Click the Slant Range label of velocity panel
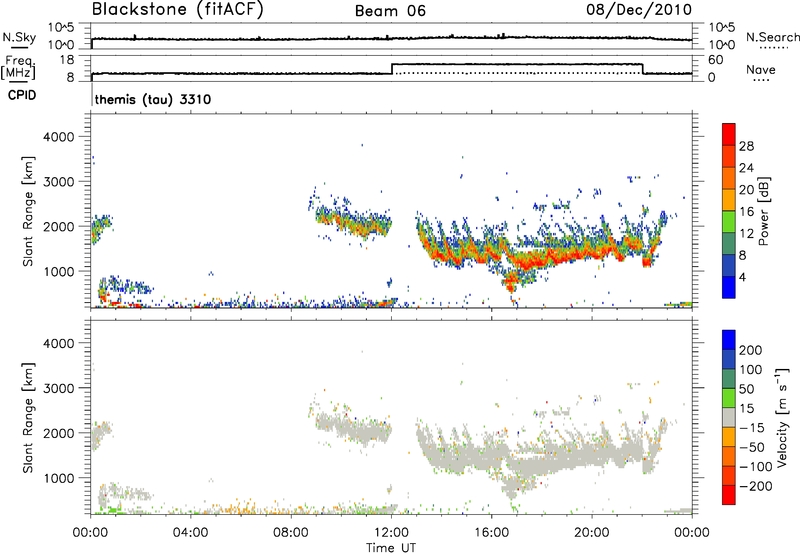 point(28,418)
